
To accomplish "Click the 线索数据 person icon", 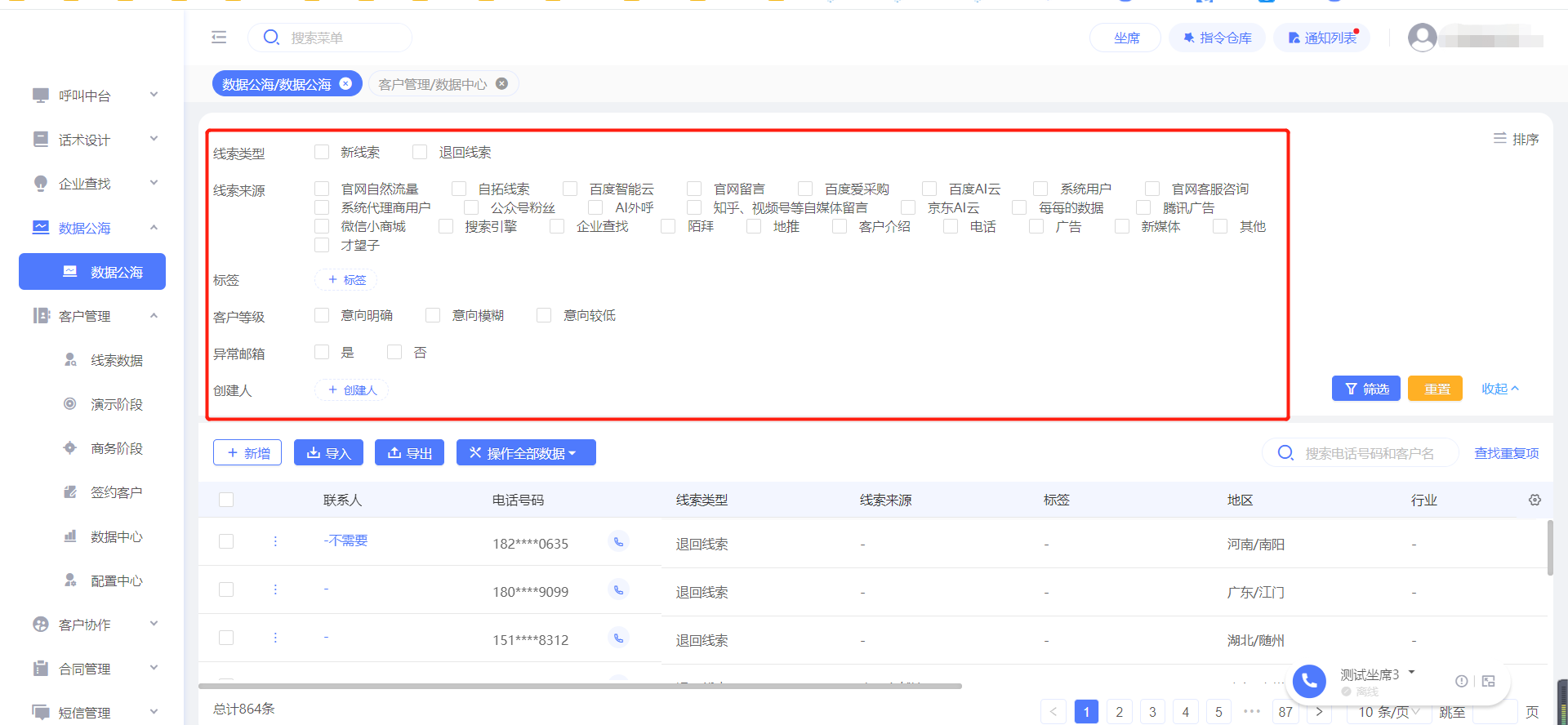I will click(x=70, y=359).
